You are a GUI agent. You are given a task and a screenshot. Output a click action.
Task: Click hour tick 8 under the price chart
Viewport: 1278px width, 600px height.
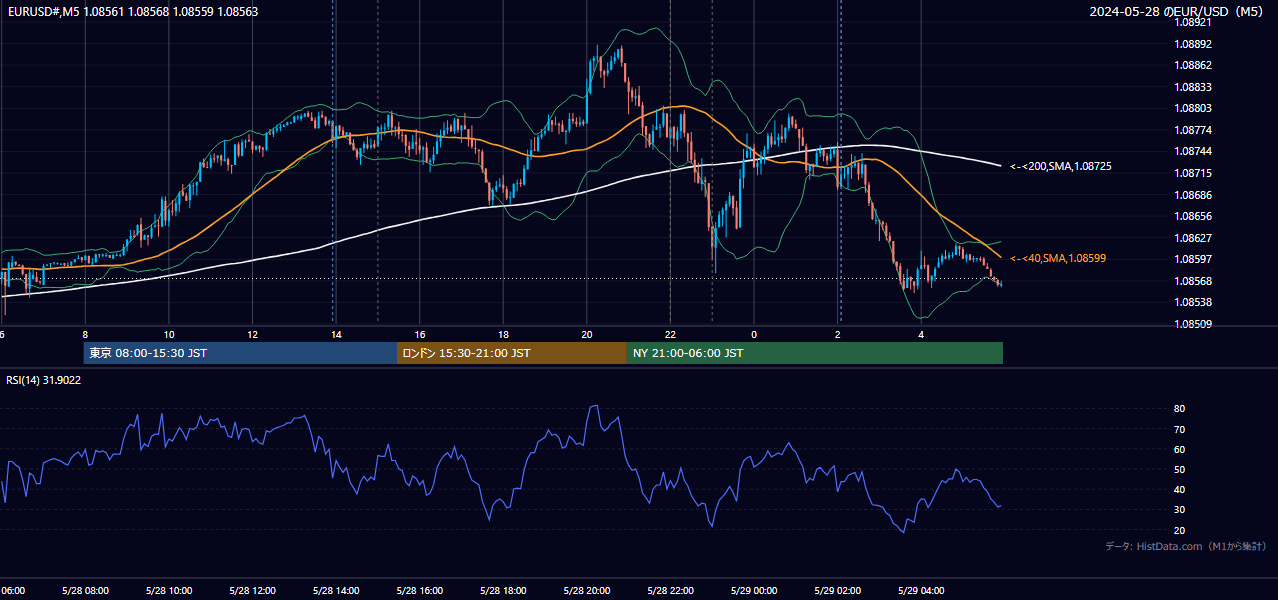85,335
